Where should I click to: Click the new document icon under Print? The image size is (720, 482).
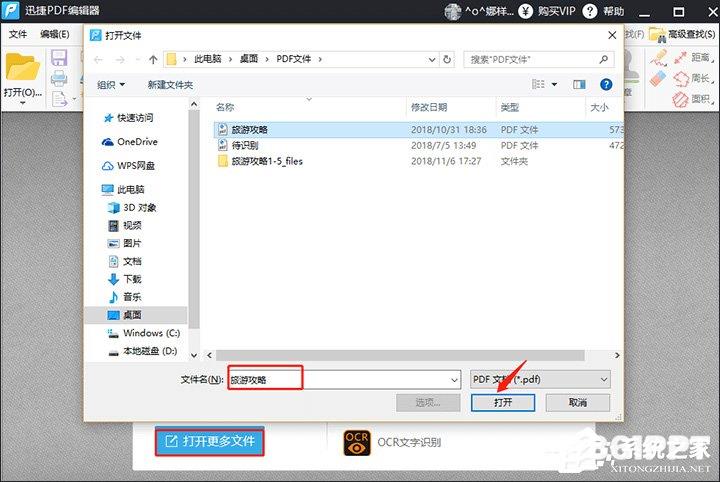click(x=59, y=99)
